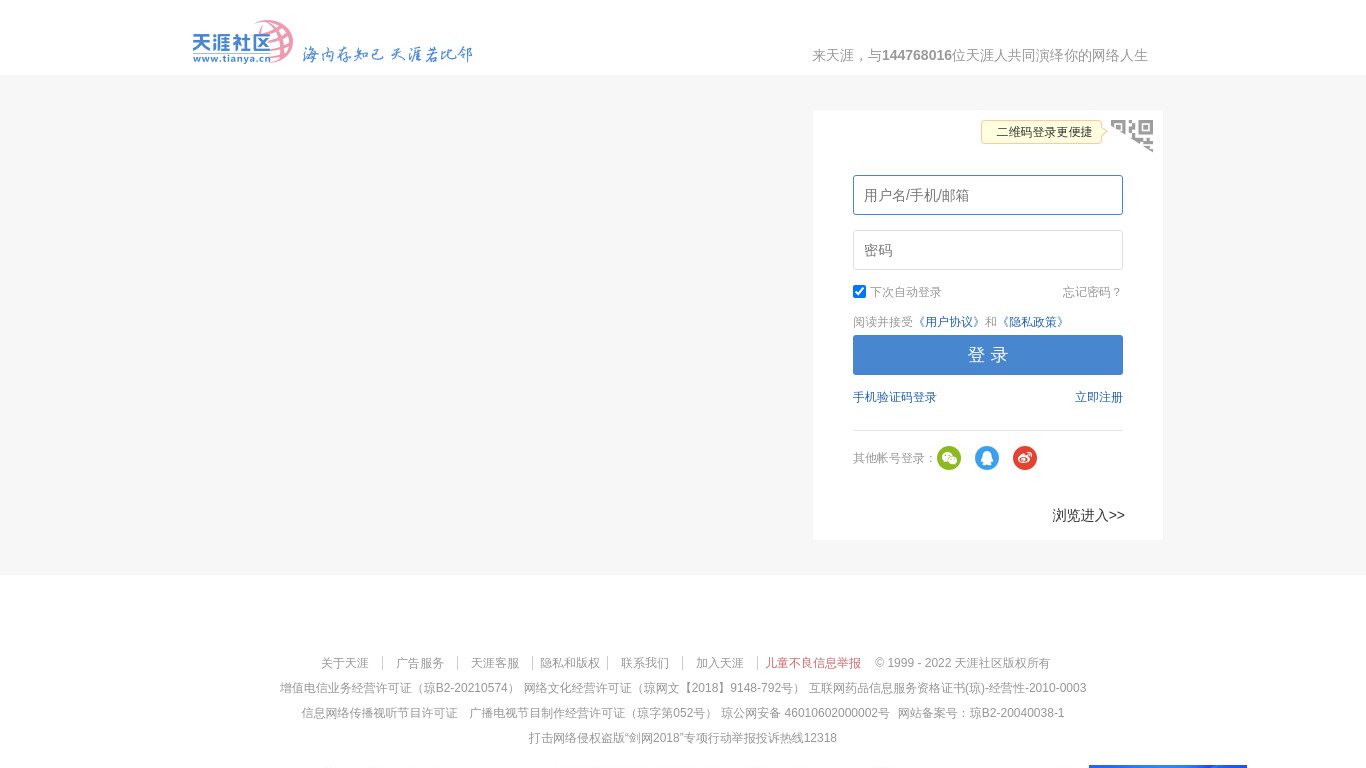Click the 二维码登录更便捷 tooltip
This screenshot has height=768, width=1366.
pyautogui.click(x=1041, y=132)
